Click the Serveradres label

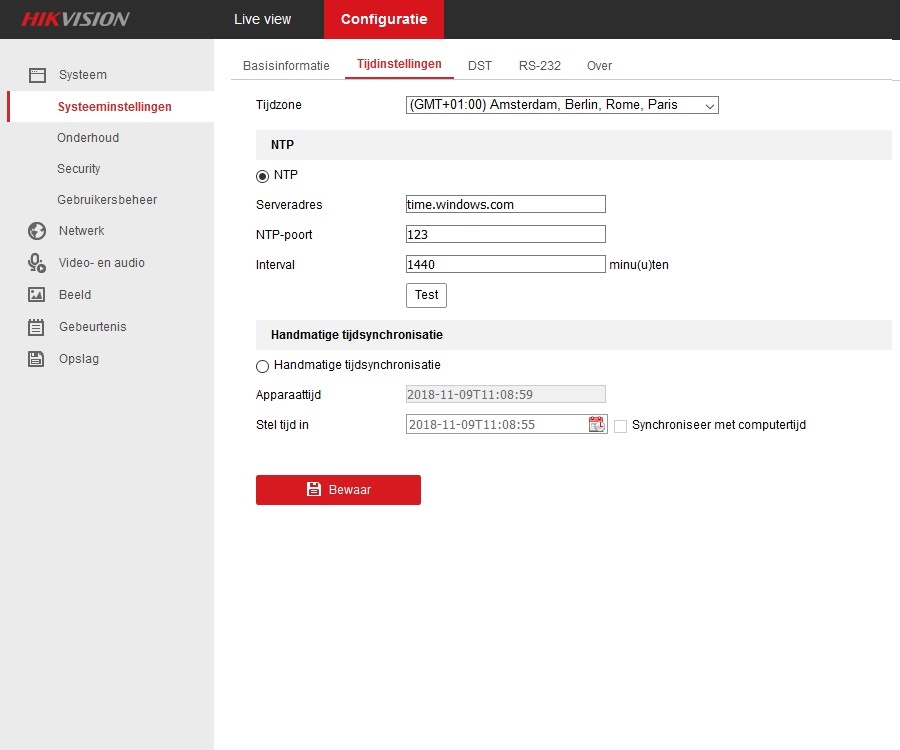[289, 204]
